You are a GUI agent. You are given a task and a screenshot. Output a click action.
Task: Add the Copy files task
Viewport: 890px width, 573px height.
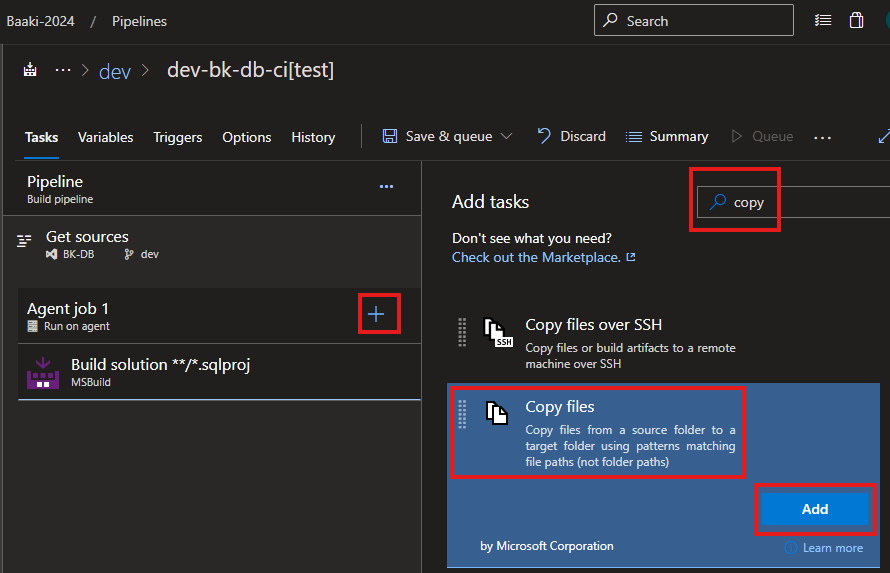[x=815, y=509]
